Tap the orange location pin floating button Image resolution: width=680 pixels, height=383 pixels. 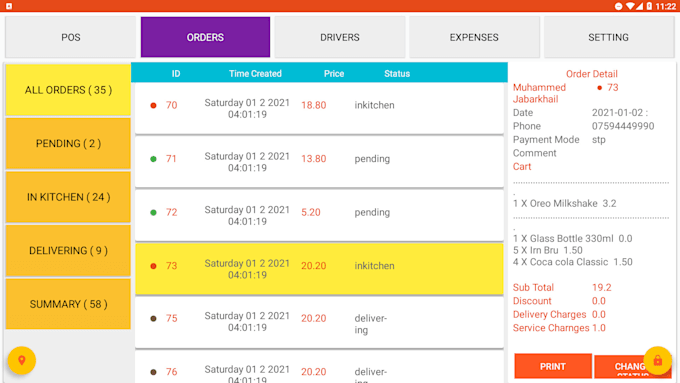coord(21,360)
